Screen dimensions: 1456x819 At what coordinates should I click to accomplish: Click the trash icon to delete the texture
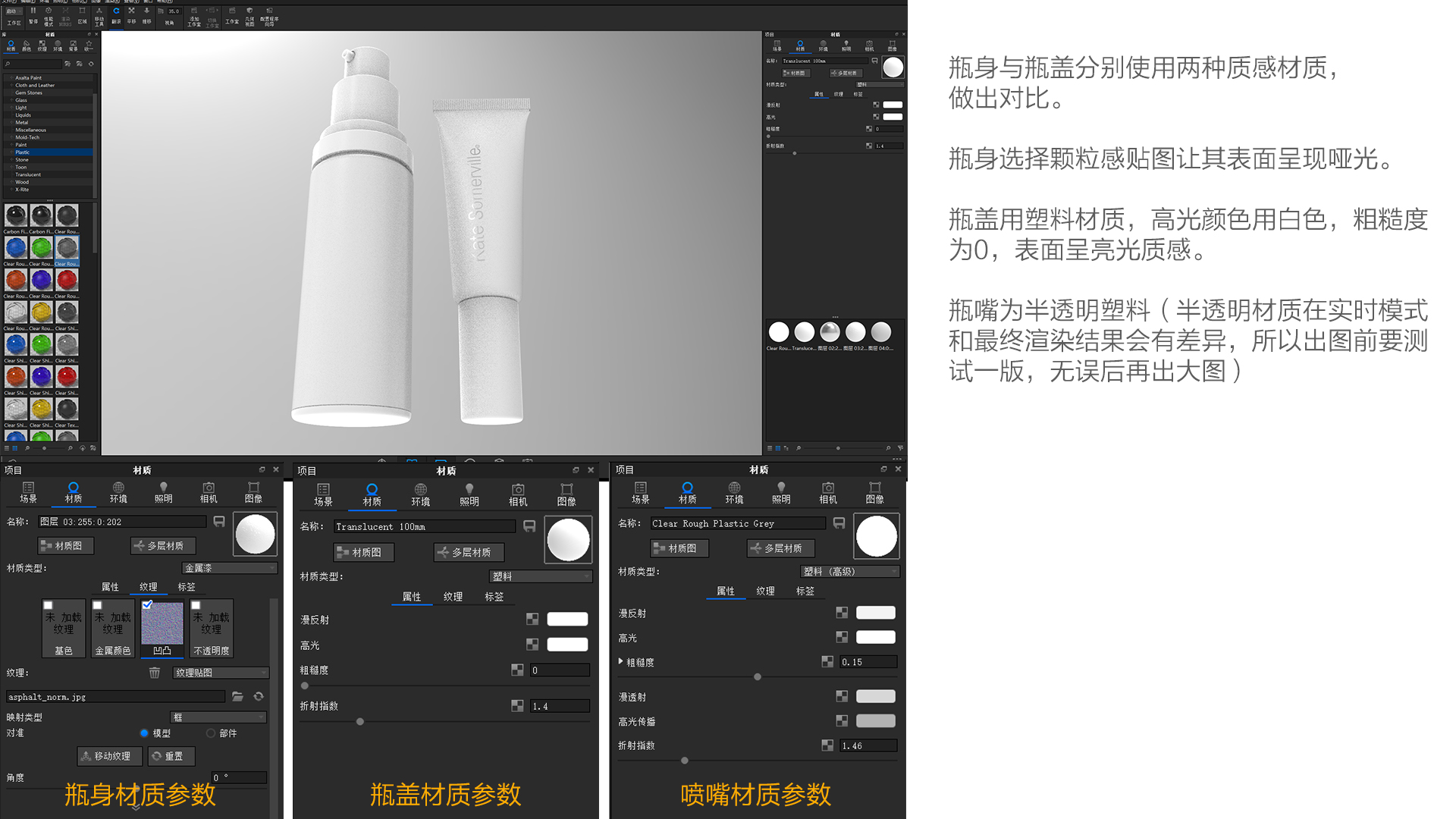point(155,672)
